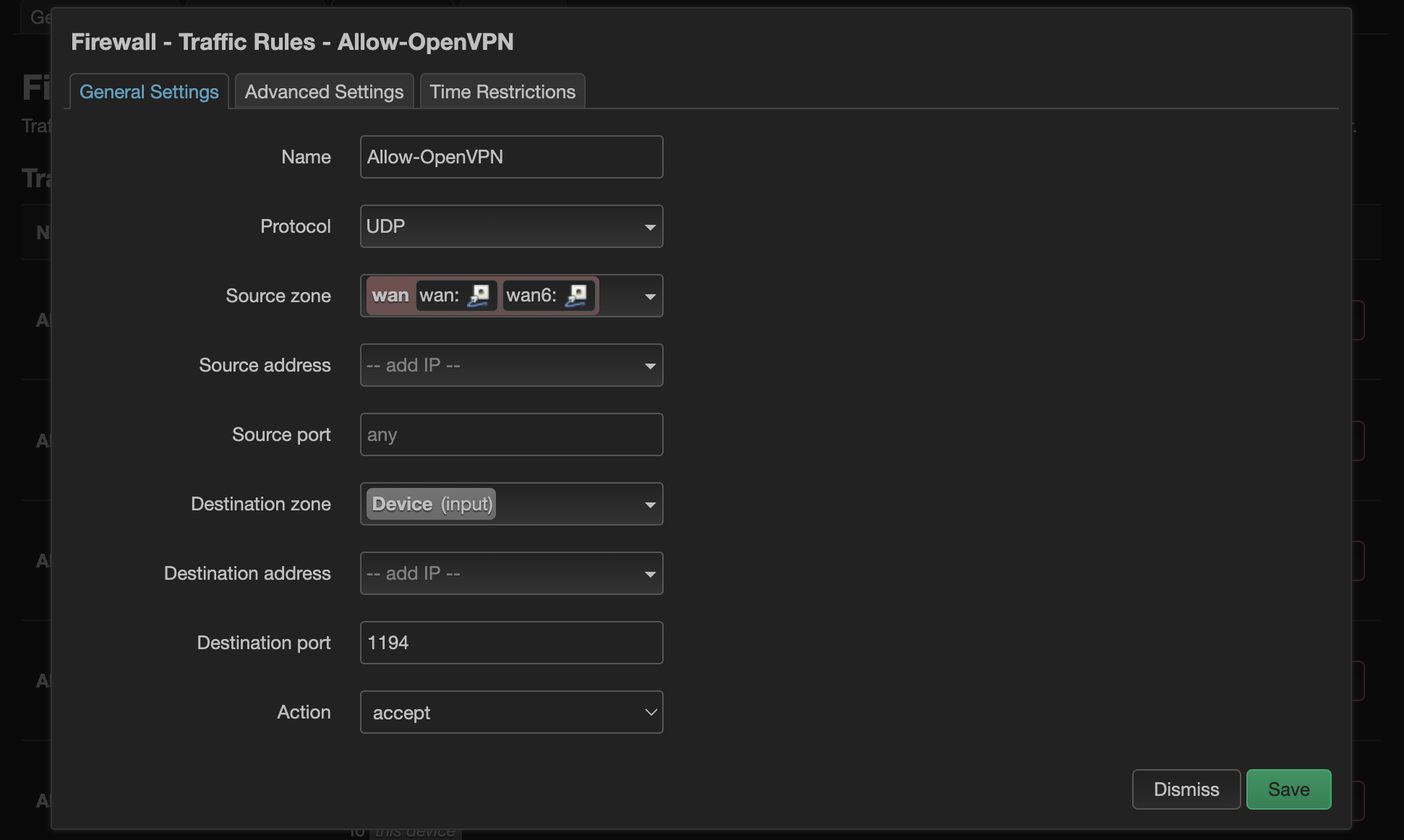Open the Protocol UDP dropdown
Viewport: 1404px width, 840px height.
(511, 226)
